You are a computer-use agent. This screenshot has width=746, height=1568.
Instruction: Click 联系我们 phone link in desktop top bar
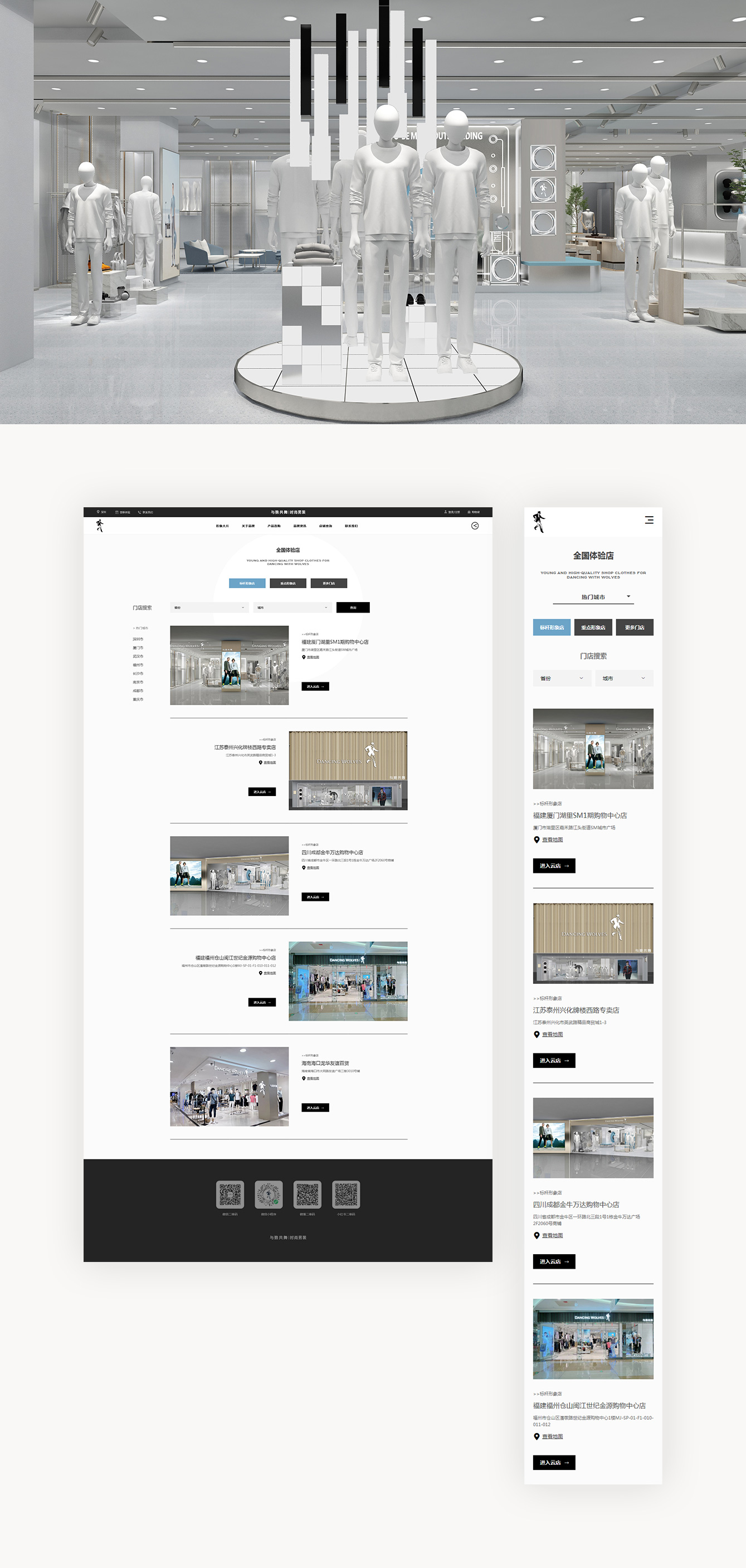(x=145, y=512)
